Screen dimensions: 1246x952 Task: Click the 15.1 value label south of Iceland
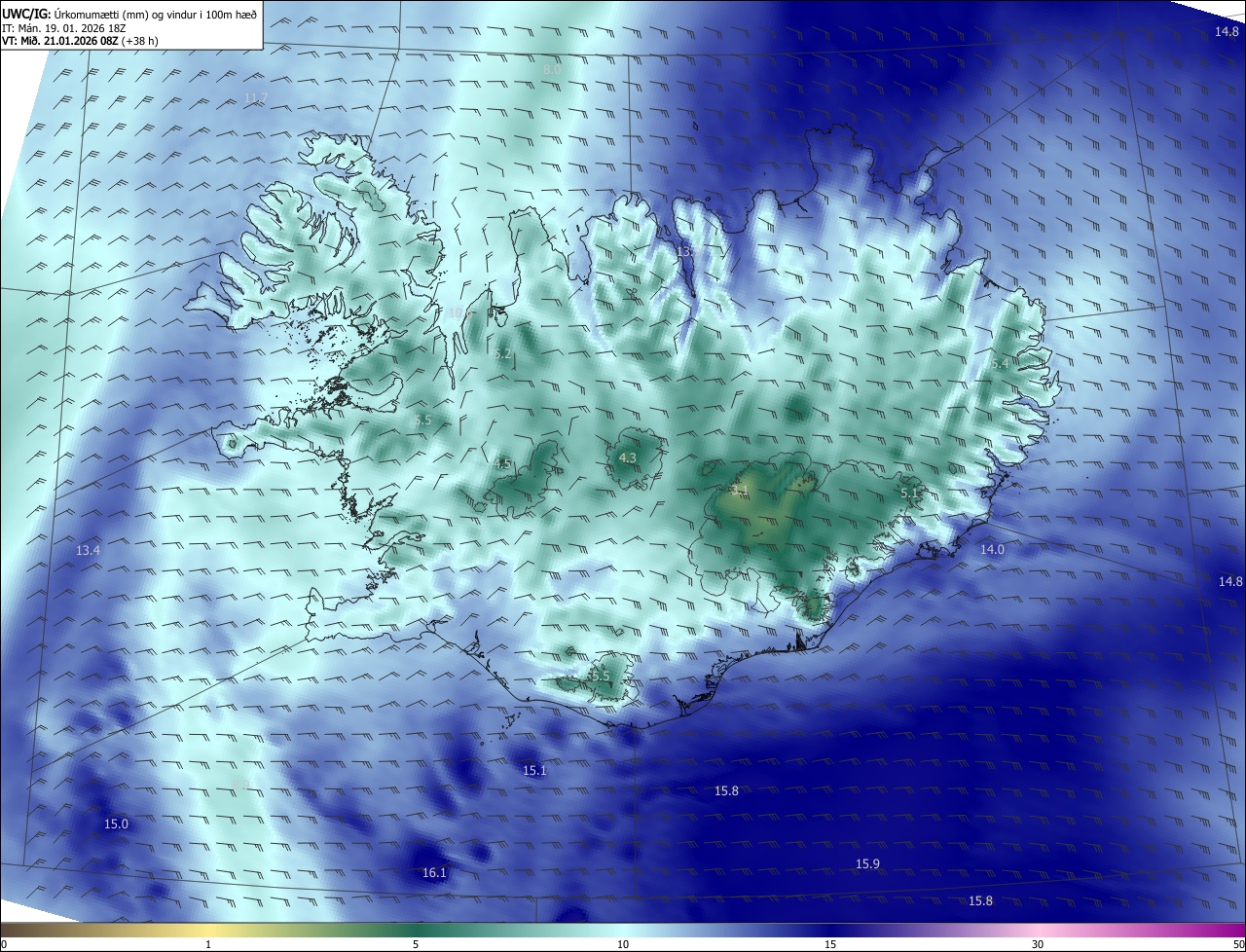pos(534,771)
